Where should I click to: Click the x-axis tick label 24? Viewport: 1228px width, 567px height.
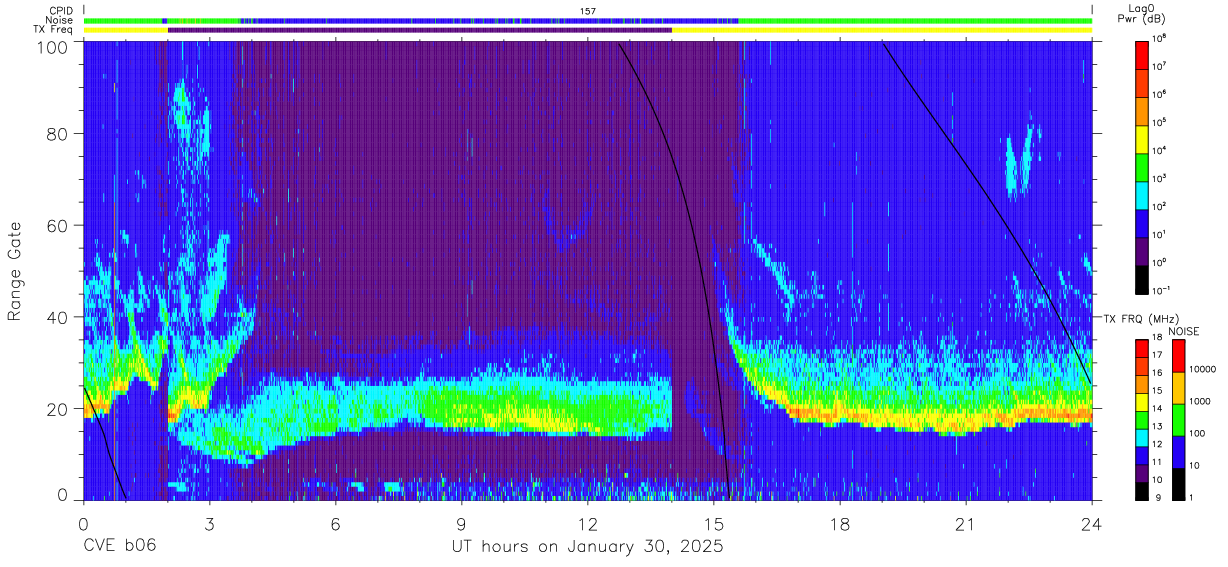click(1092, 524)
